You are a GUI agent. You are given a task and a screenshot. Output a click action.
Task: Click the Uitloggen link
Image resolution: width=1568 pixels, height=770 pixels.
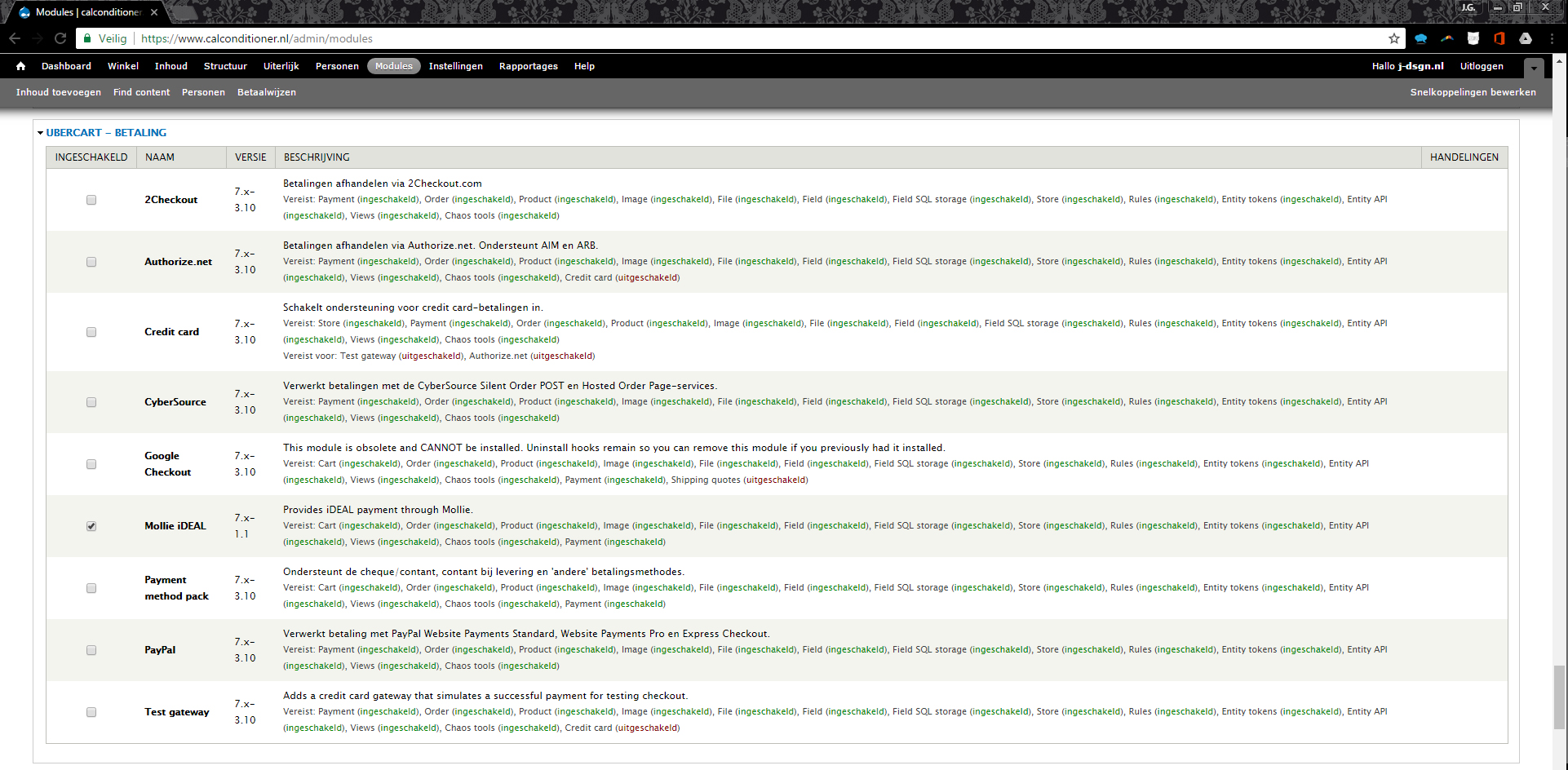tap(1482, 66)
